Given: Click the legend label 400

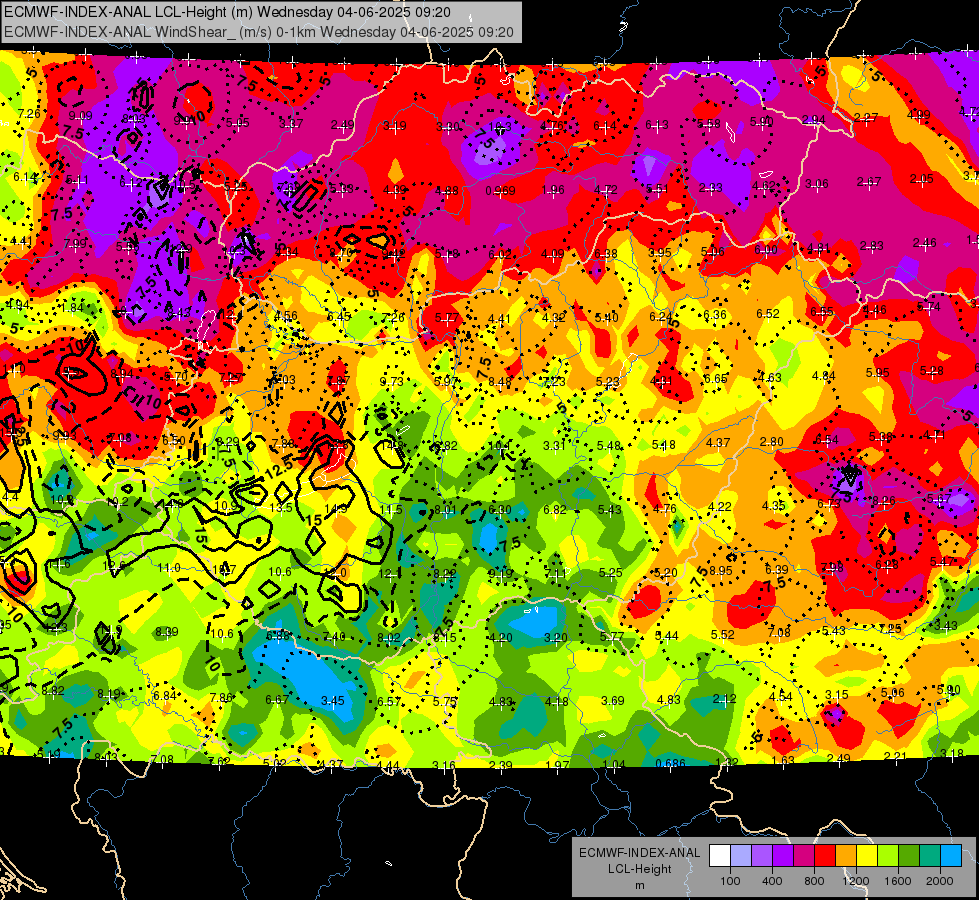Looking at the screenshot, I should tap(772, 881).
